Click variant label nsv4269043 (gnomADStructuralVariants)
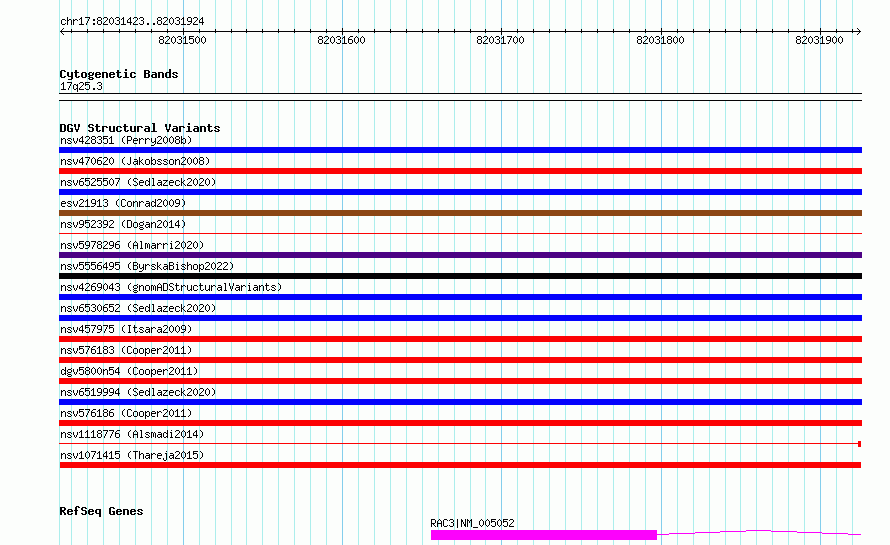 171,287
